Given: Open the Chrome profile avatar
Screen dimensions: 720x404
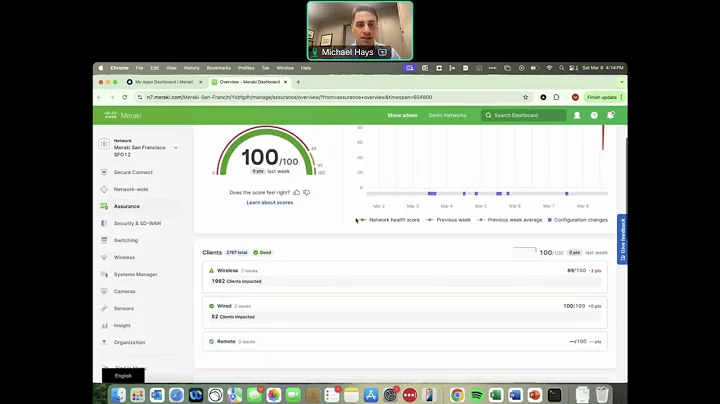Looking at the screenshot, I should click(x=575, y=97).
